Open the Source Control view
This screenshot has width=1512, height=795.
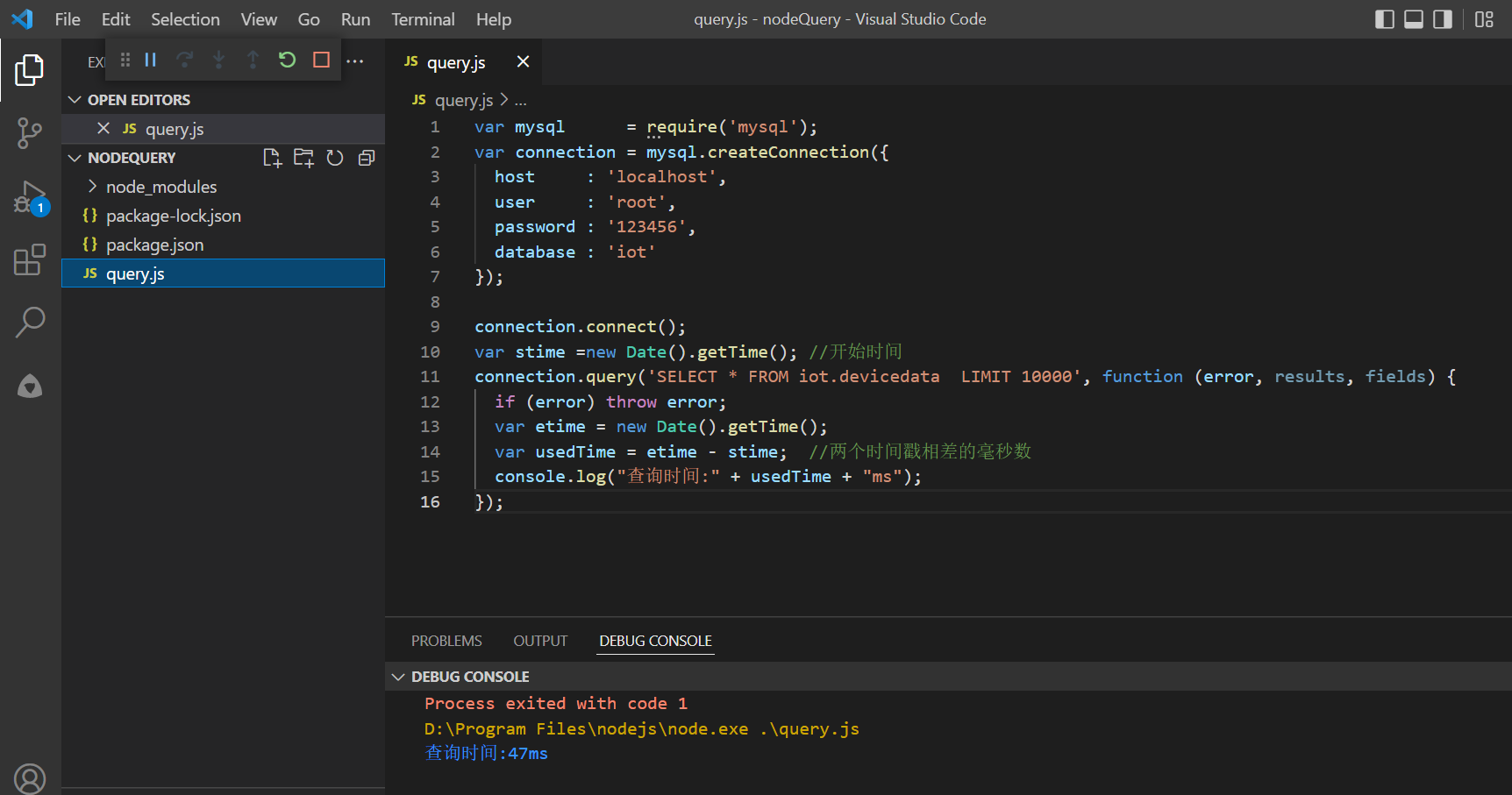point(30,133)
